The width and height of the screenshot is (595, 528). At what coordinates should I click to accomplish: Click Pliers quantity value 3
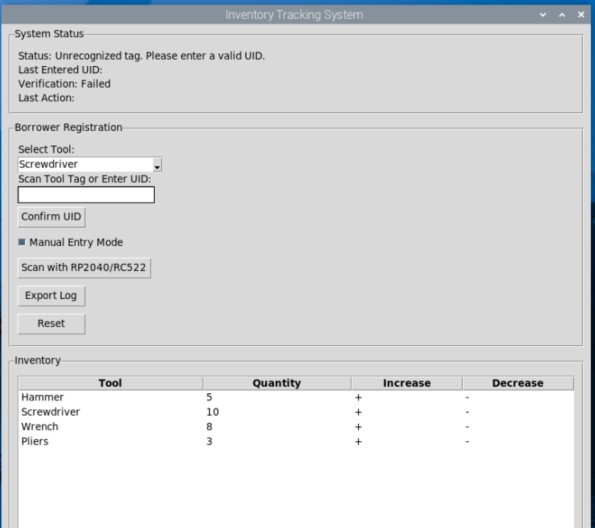(209, 442)
